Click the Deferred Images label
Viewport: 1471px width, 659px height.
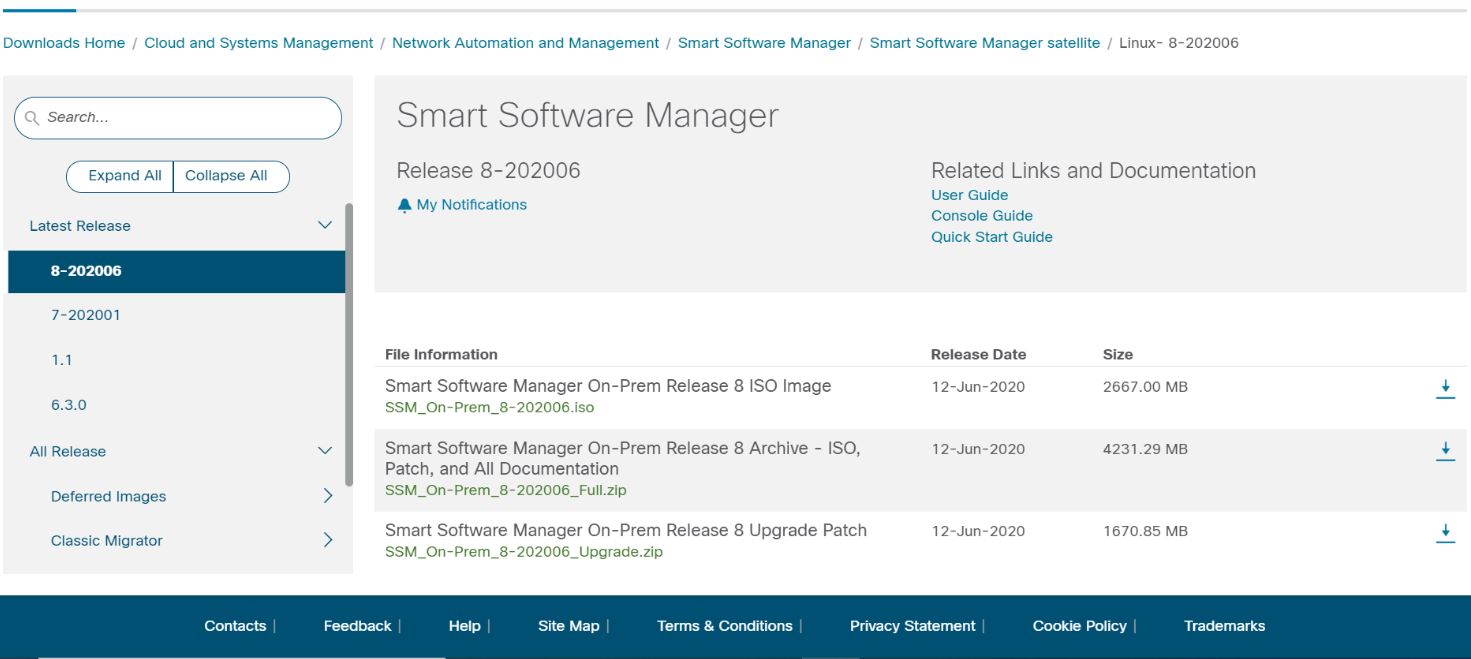pyautogui.click(x=108, y=496)
